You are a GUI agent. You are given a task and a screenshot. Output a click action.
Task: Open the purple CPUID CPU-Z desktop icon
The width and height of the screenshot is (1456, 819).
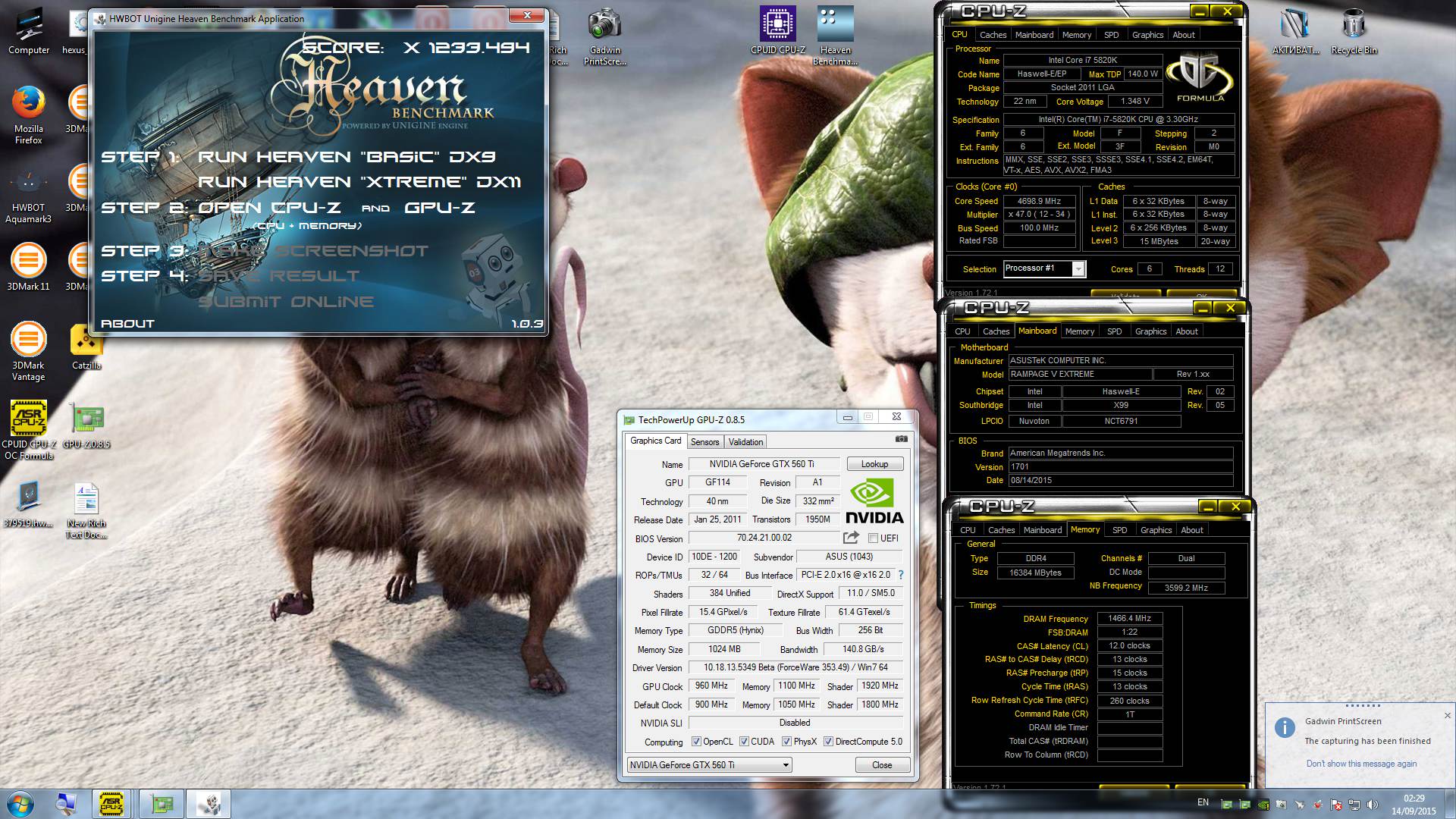coord(778,30)
